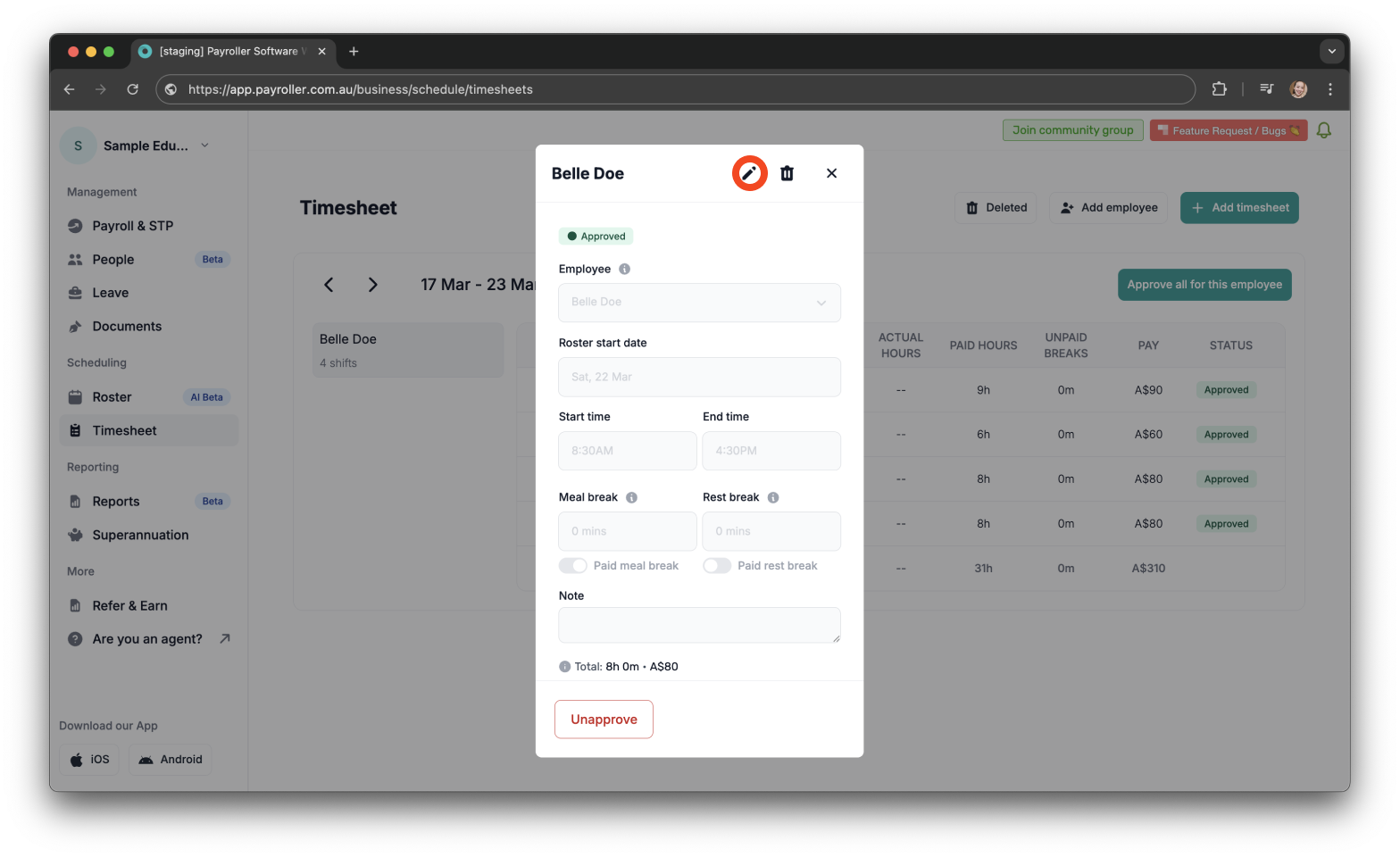Click the Approved status badge in A$90 row

[1226, 390]
